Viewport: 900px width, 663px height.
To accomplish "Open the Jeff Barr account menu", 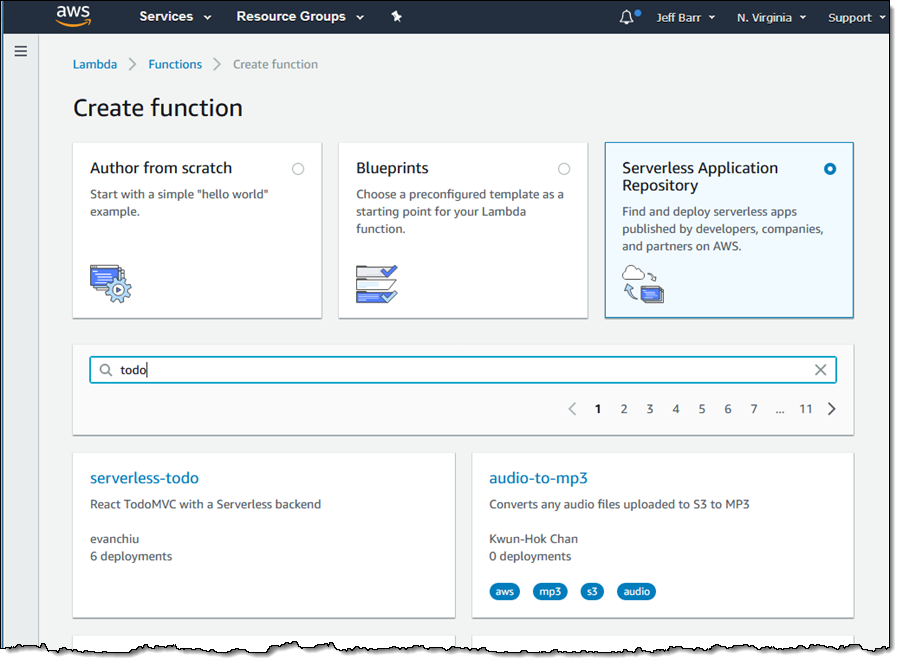I will [x=685, y=18].
